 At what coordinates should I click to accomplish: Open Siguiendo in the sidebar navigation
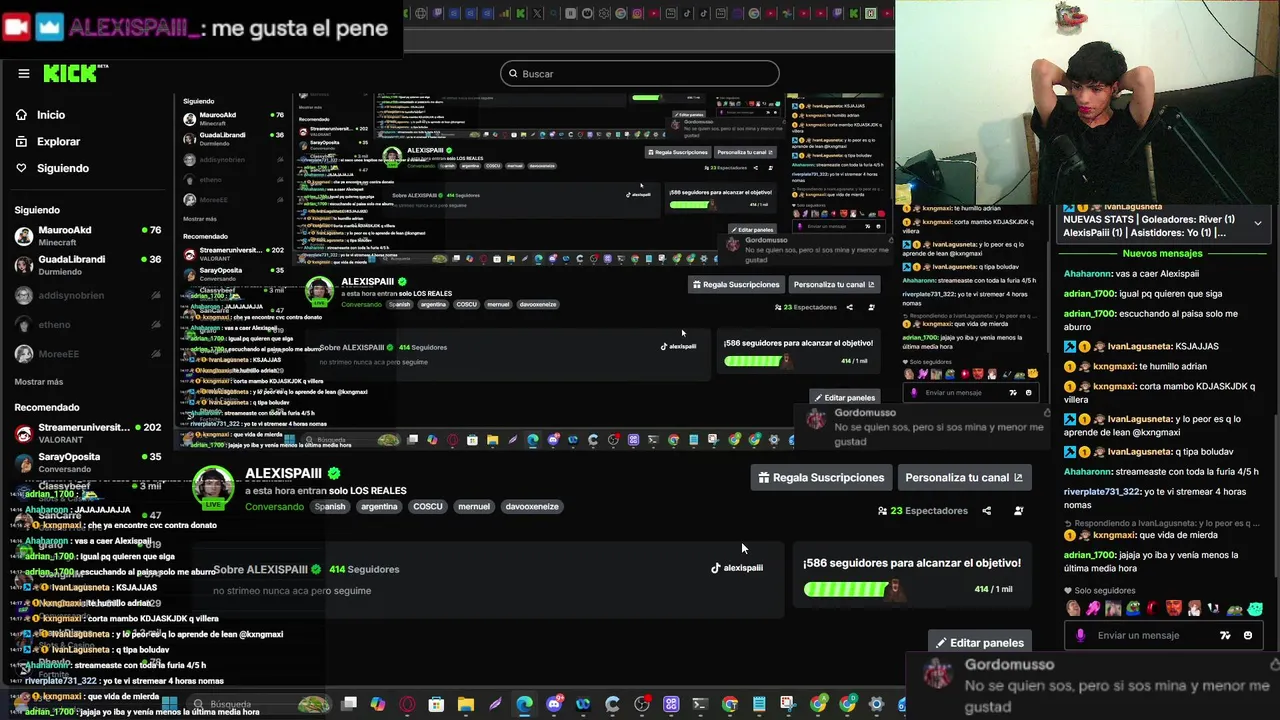62,168
